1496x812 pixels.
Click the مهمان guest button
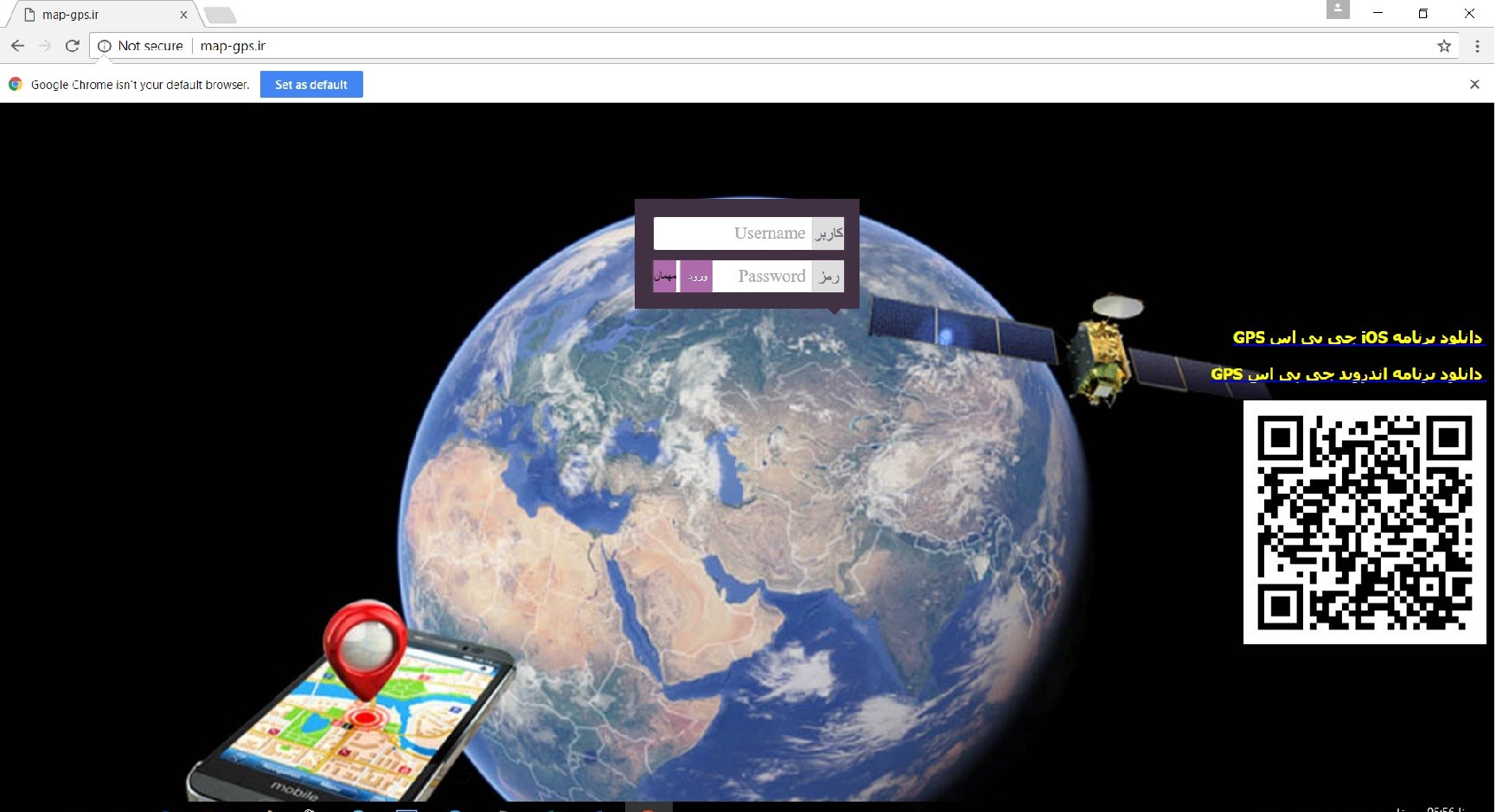665,277
